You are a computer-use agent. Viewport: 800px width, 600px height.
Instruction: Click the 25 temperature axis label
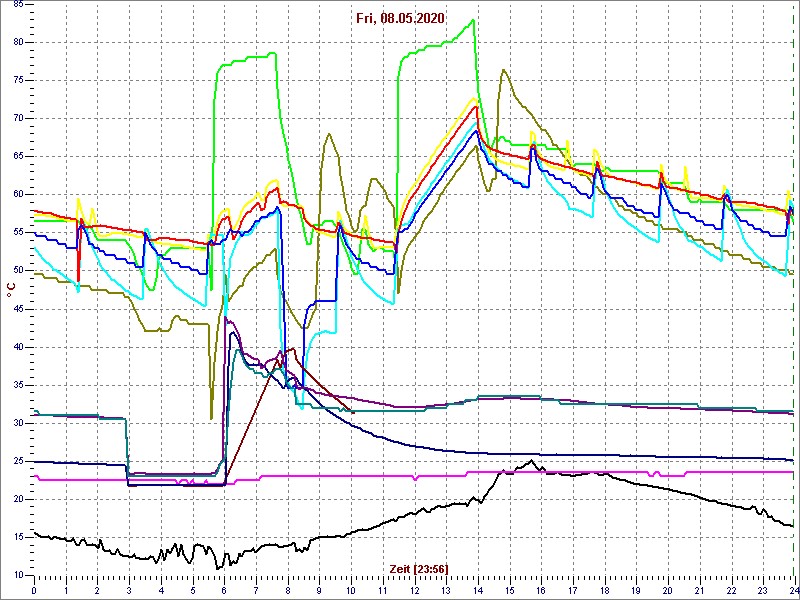coord(17,461)
